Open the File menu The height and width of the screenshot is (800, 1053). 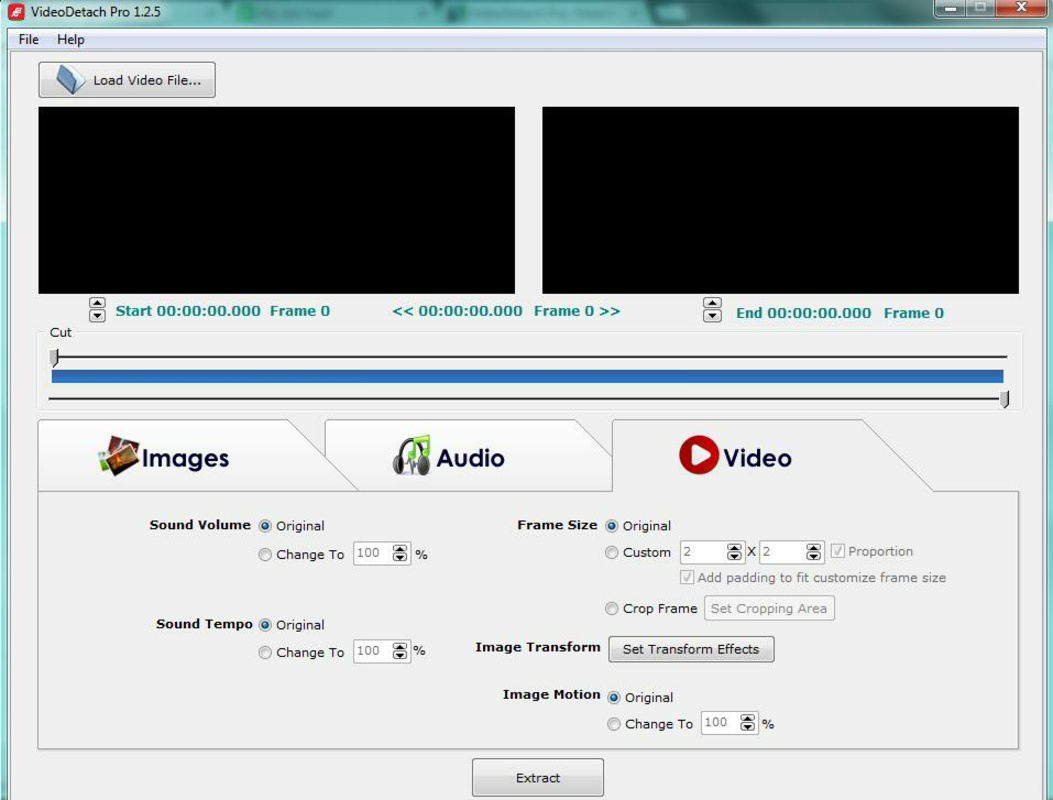(28, 40)
